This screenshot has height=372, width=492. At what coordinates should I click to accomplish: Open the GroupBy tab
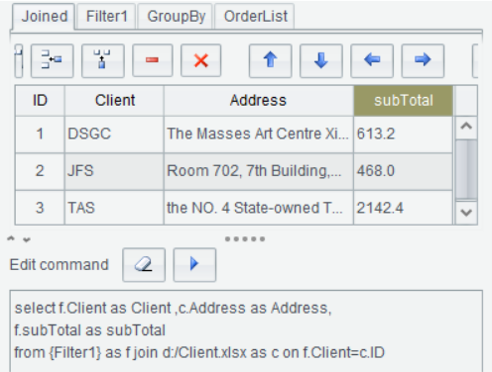click(x=176, y=16)
